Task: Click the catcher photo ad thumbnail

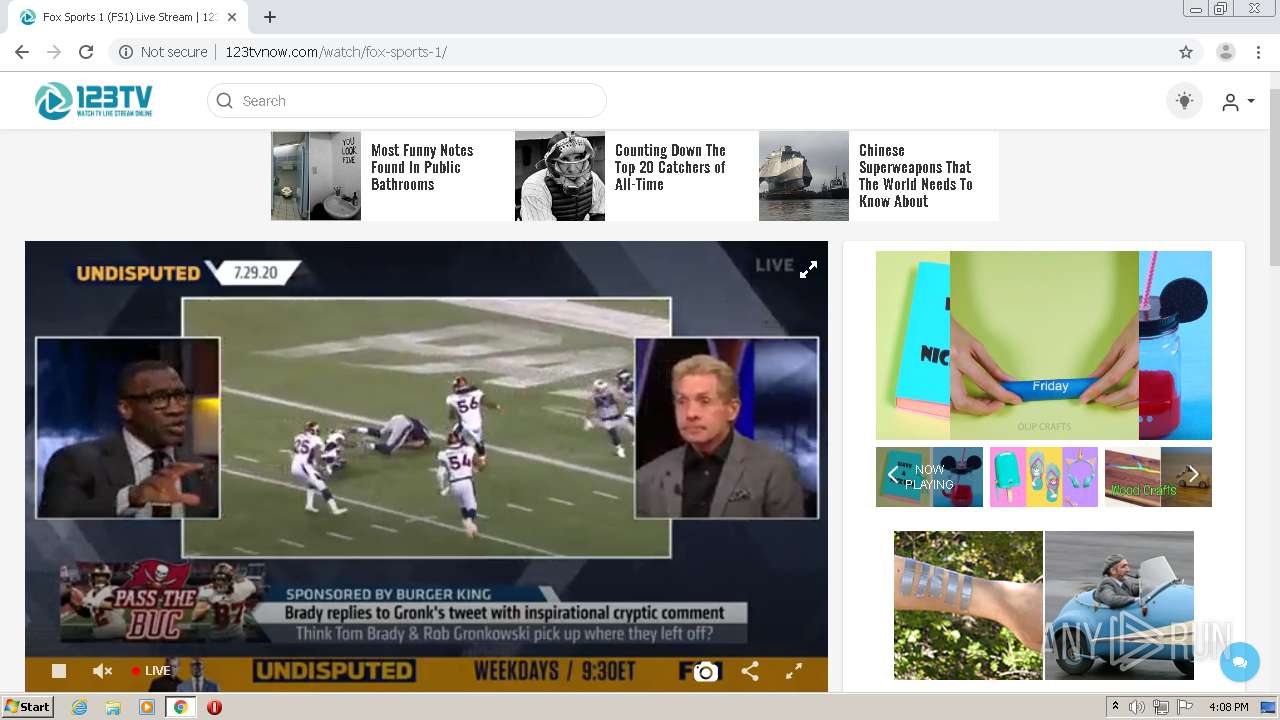Action: point(560,176)
